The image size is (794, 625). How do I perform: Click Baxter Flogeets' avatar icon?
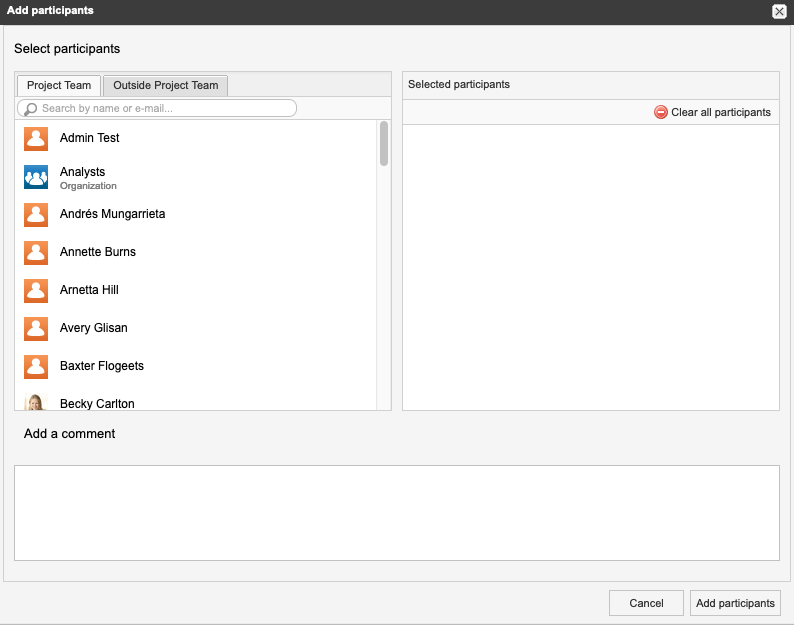point(36,367)
